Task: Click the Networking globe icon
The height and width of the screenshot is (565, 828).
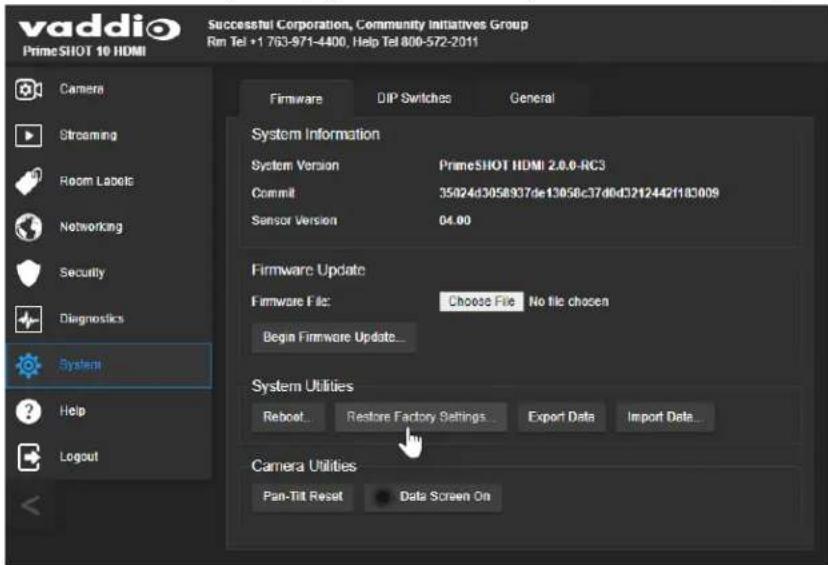Action: click(x=29, y=227)
